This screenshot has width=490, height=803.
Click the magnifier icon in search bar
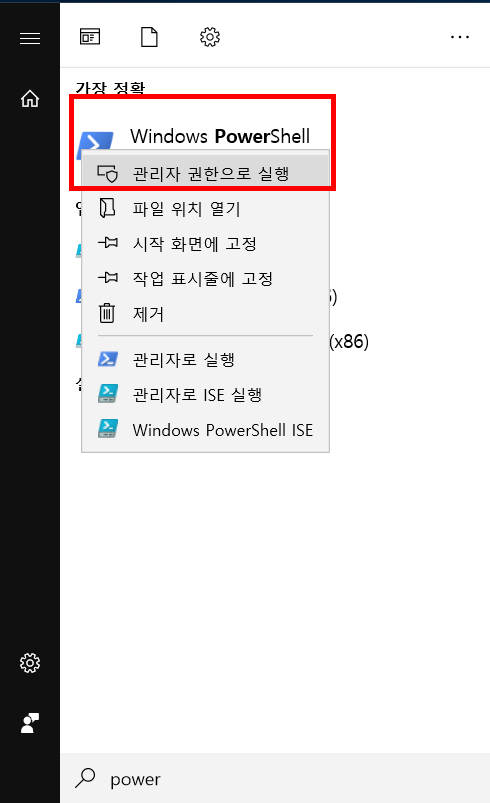tap(85, 778)
